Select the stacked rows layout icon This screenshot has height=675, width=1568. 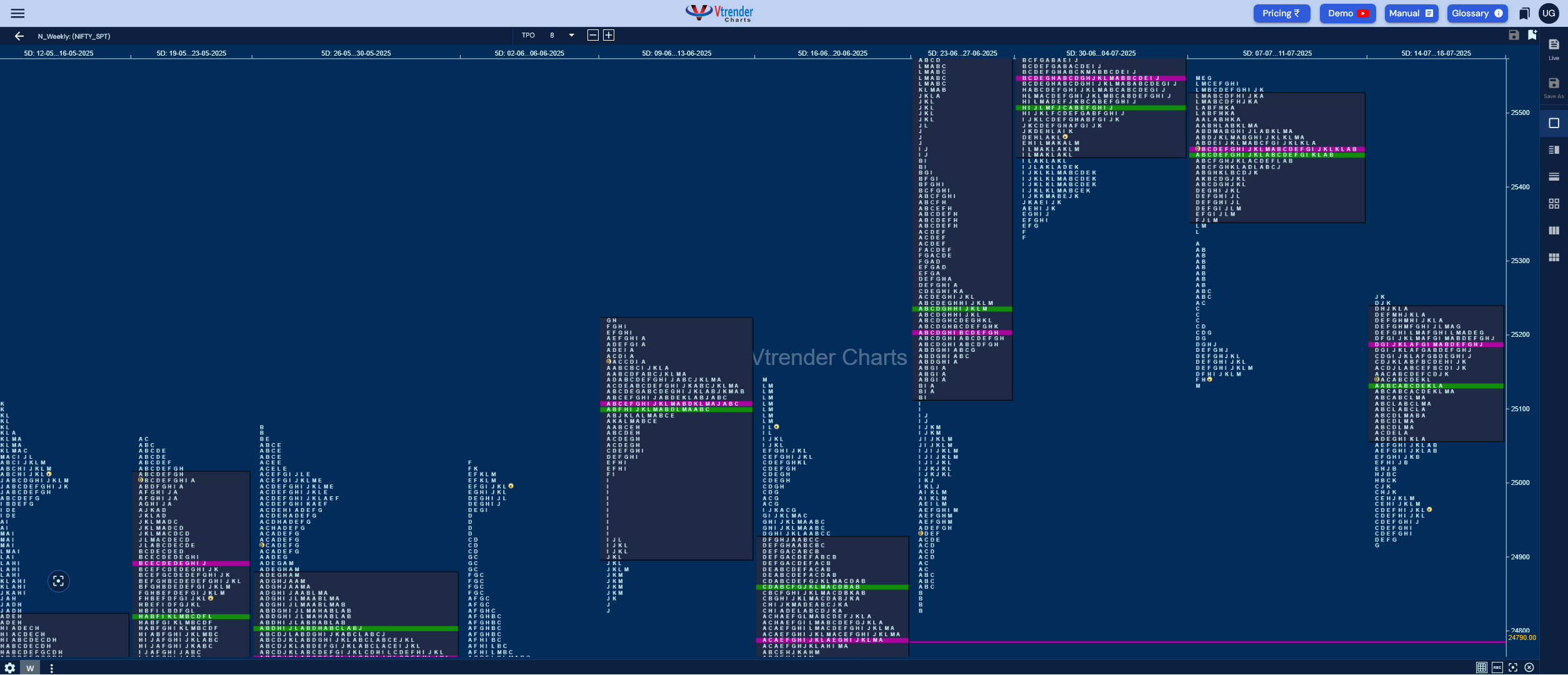[1554, 177]
